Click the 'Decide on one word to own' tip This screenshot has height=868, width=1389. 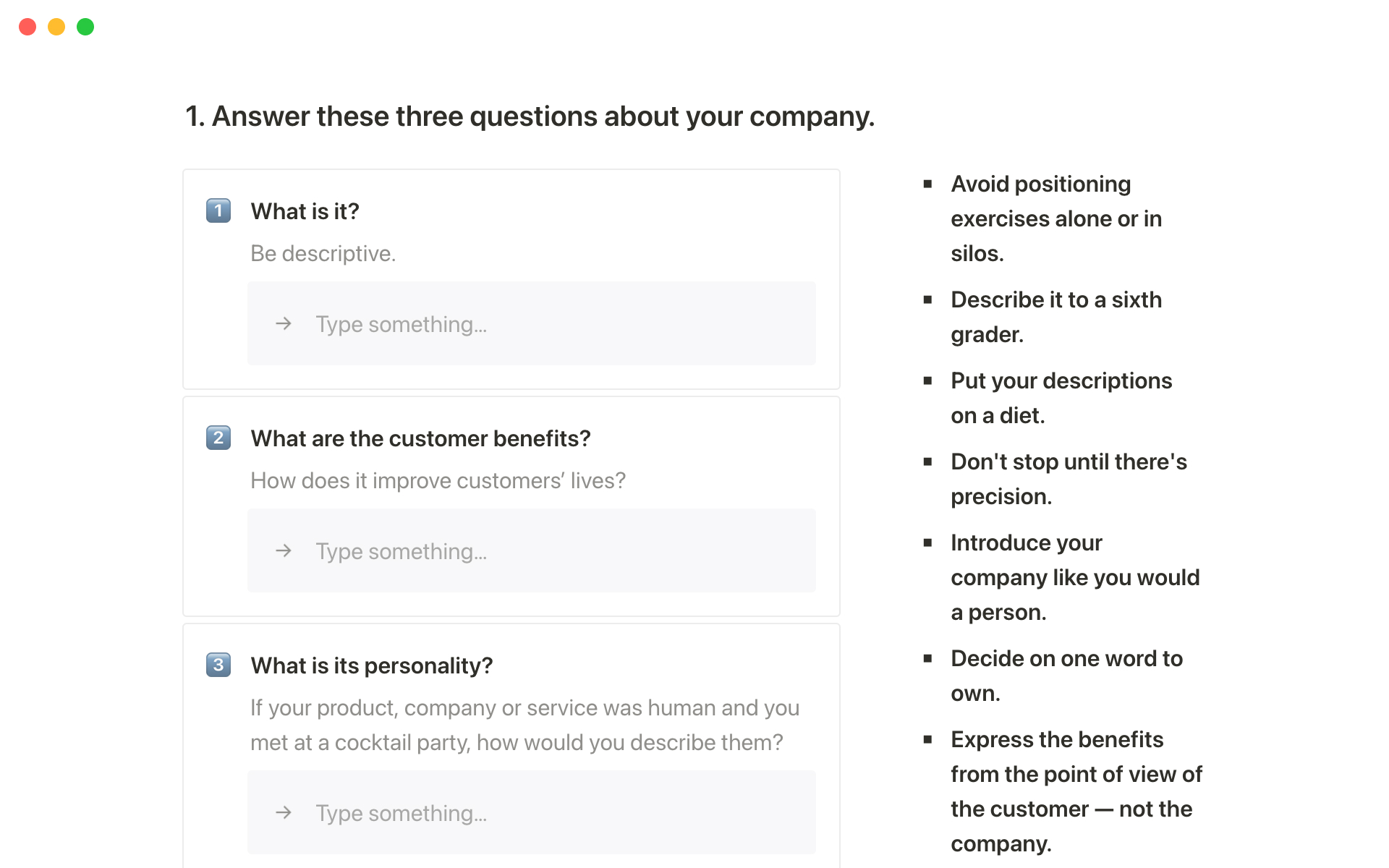tap(1066, 676)
